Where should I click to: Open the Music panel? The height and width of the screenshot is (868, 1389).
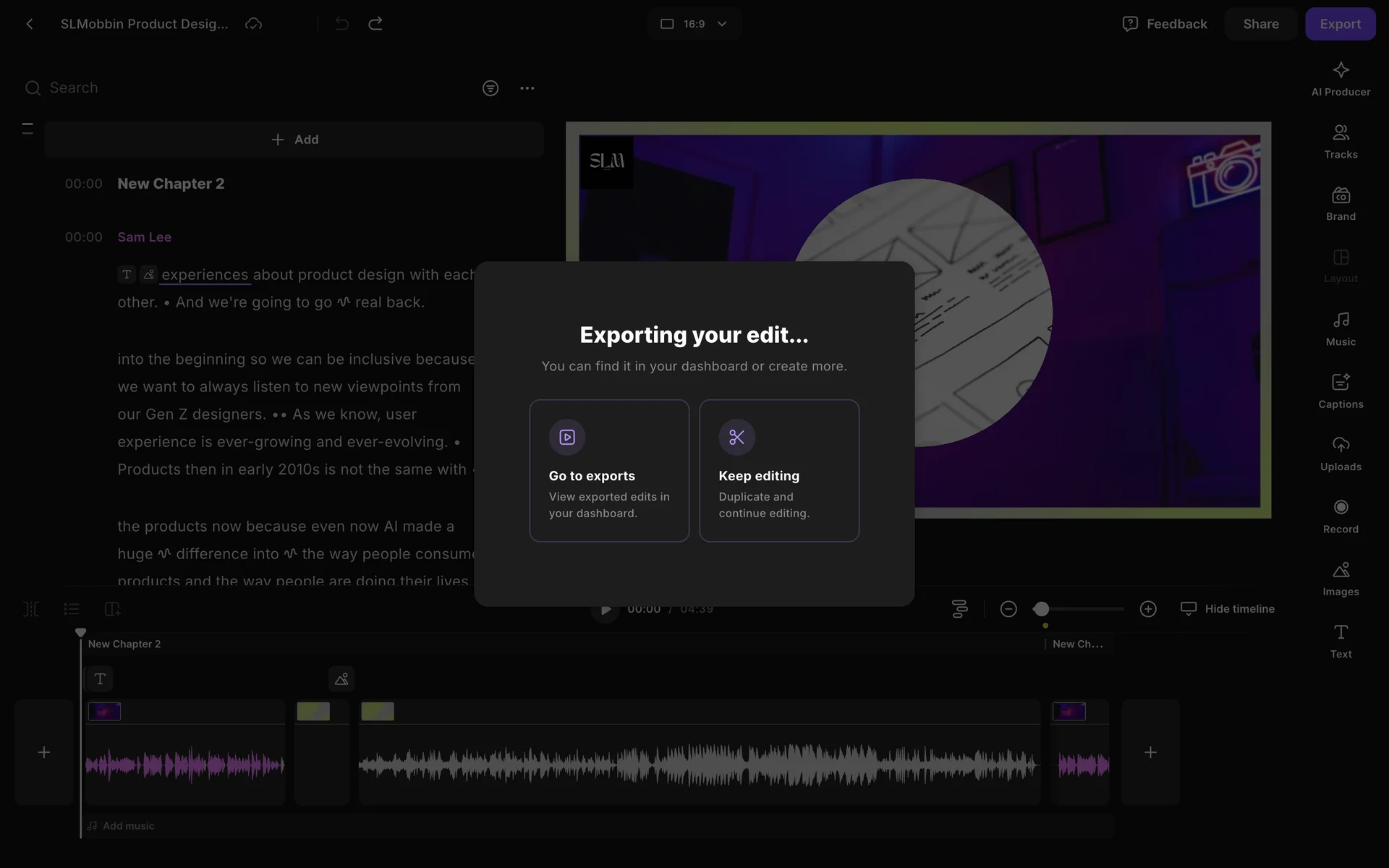point(1341,329)
